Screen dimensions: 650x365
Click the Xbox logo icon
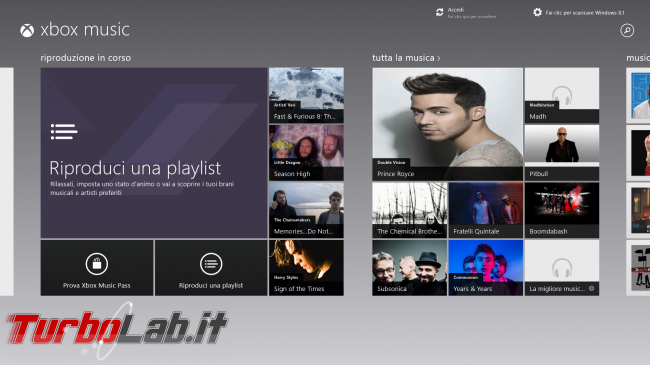(x=27, y=30)
